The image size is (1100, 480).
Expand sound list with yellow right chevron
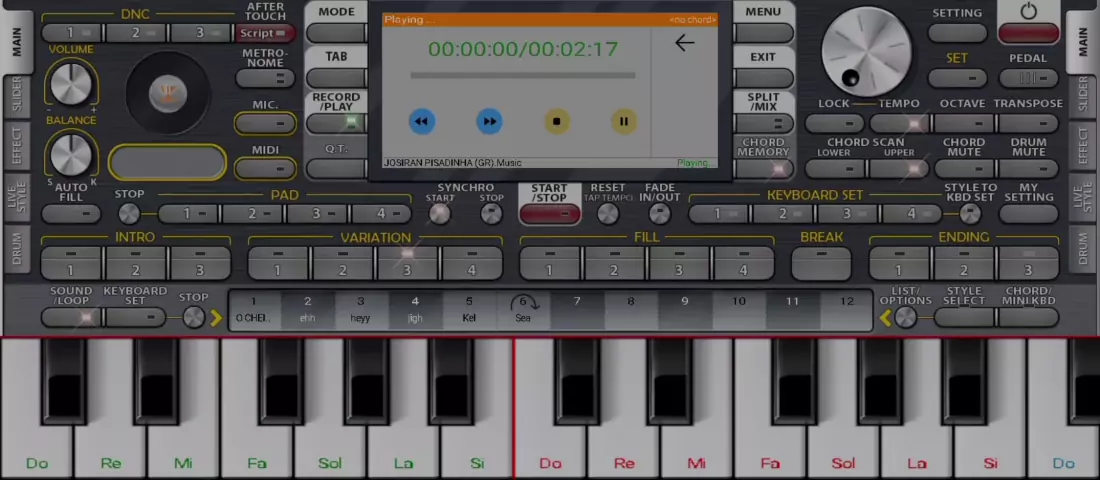coord(216,318)
